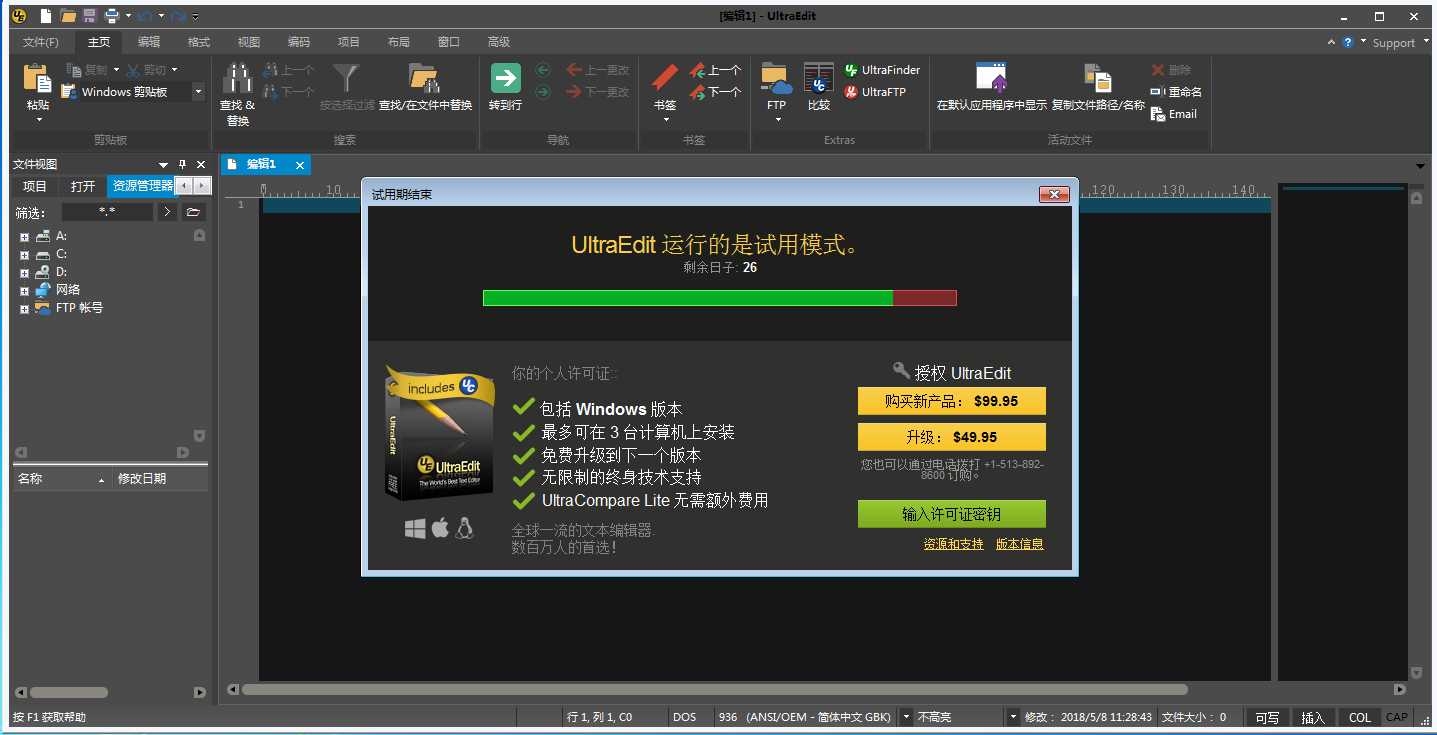Click the 粘贴 paste clipboard icon

click(x=38, y=80)
